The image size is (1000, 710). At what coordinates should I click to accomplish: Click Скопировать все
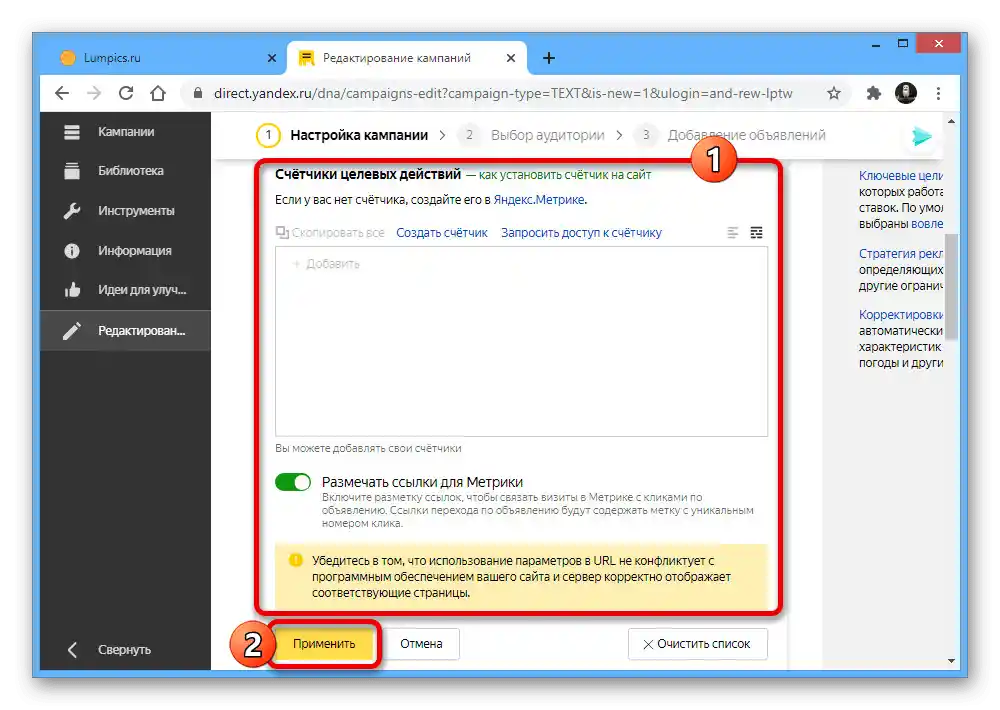[338, 233]
